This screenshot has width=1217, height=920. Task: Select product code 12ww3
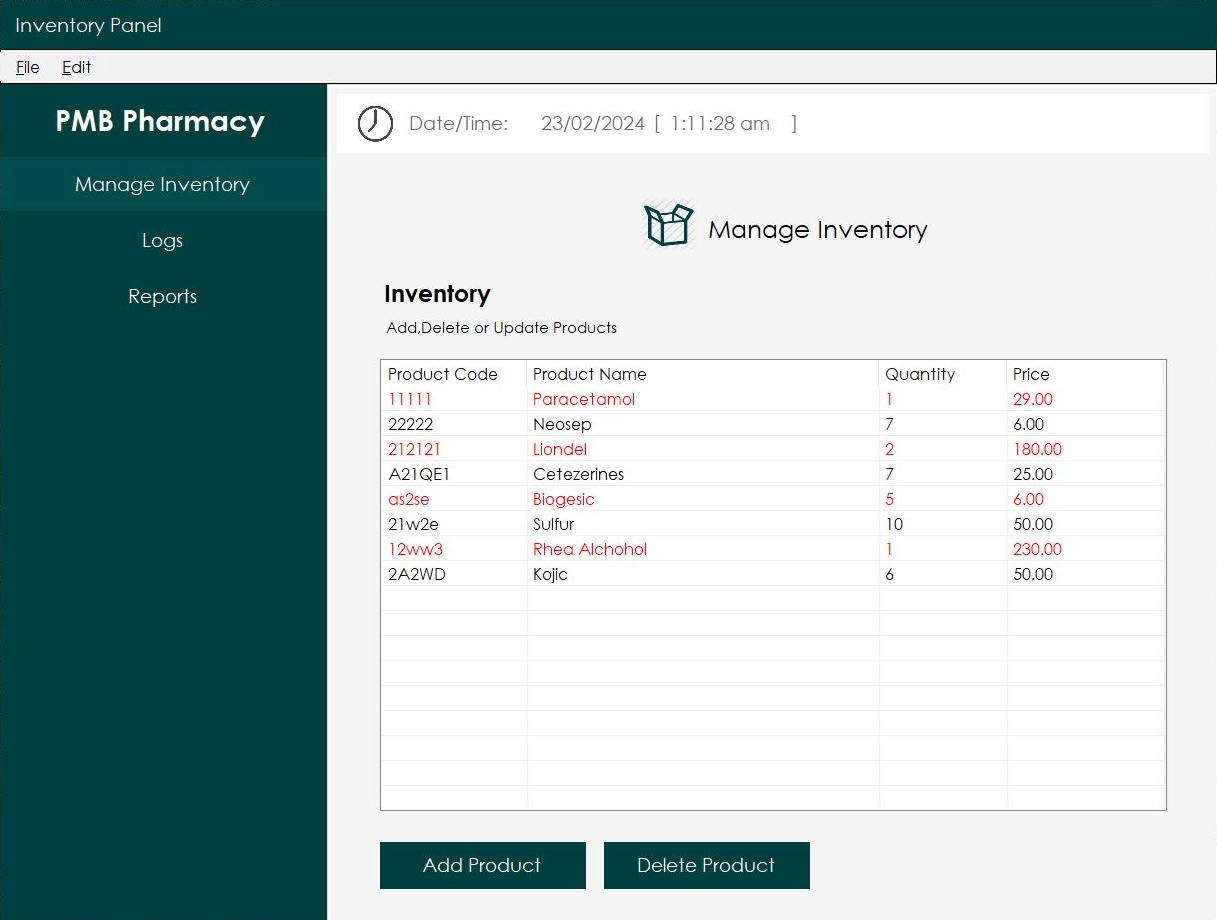[416, 549]
